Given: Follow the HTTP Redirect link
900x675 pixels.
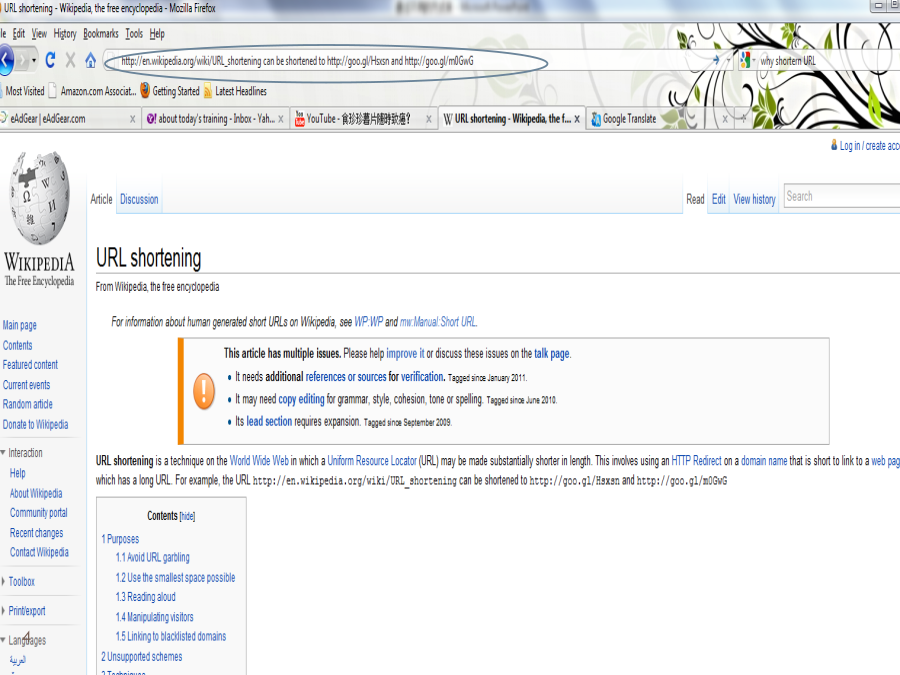Looking at the screenshot, I should [696, 461].
